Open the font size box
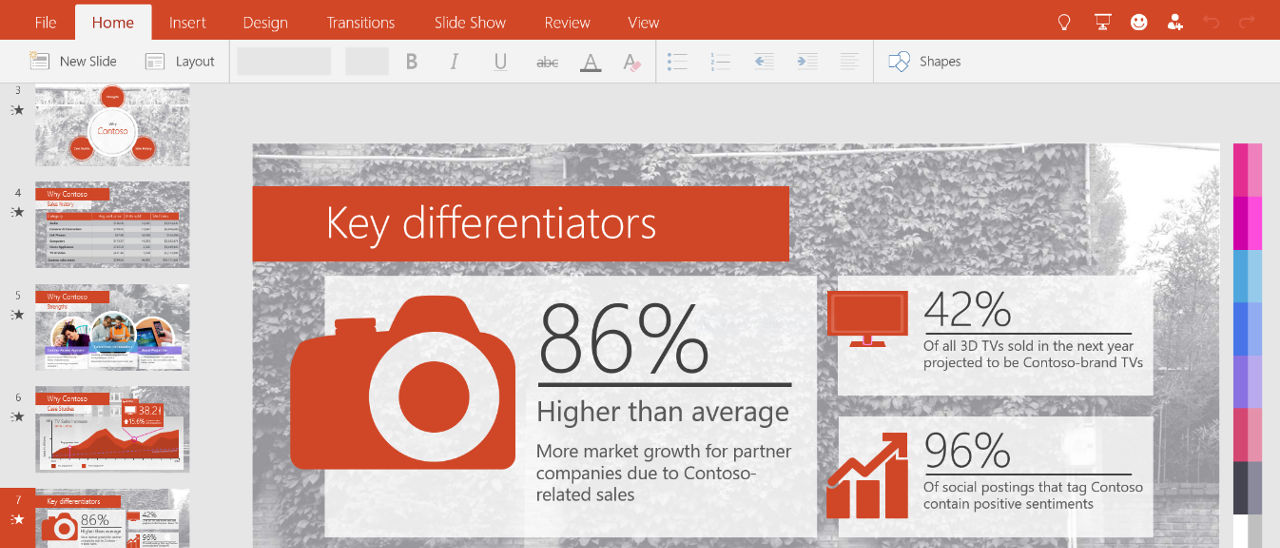1280x548 pixels. coord(367,61)
